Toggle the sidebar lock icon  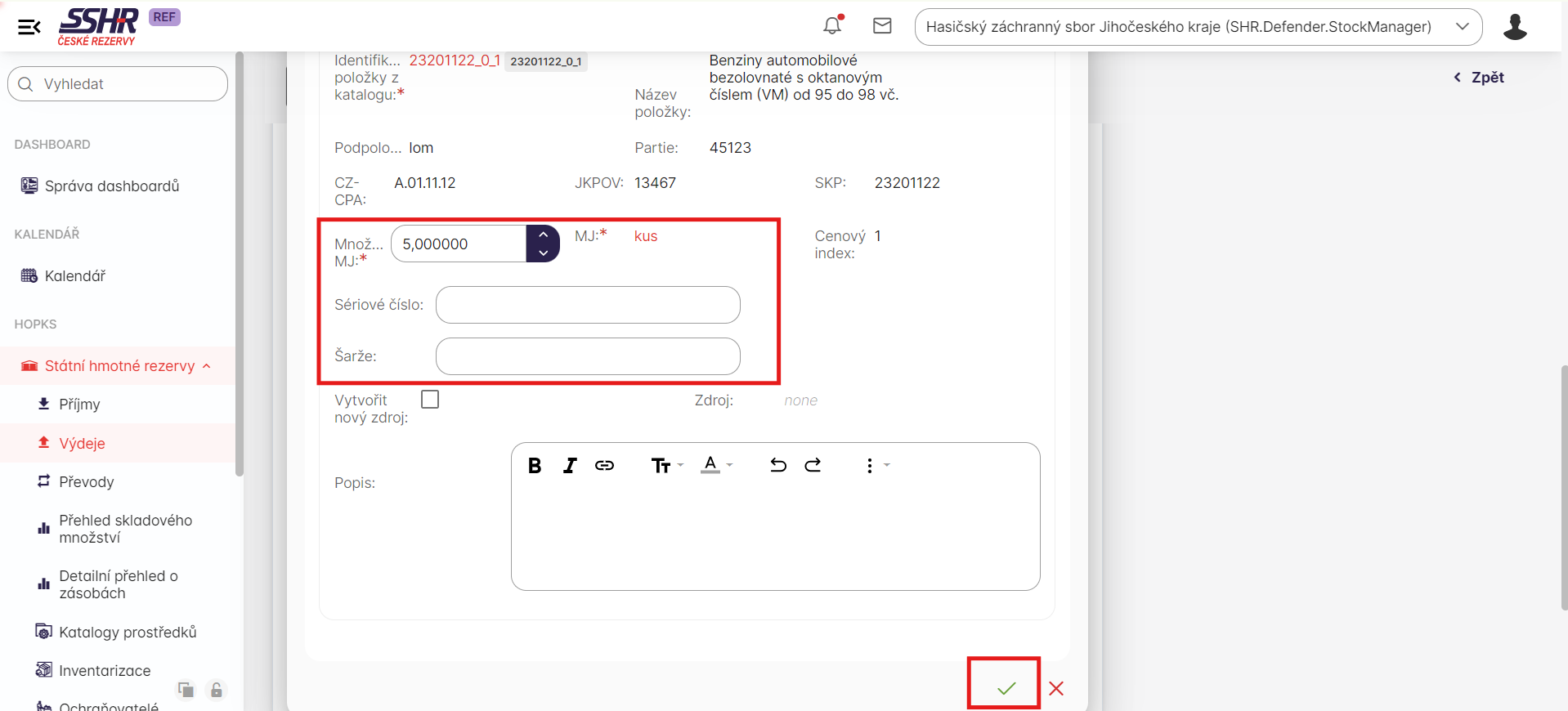point(217,691)
